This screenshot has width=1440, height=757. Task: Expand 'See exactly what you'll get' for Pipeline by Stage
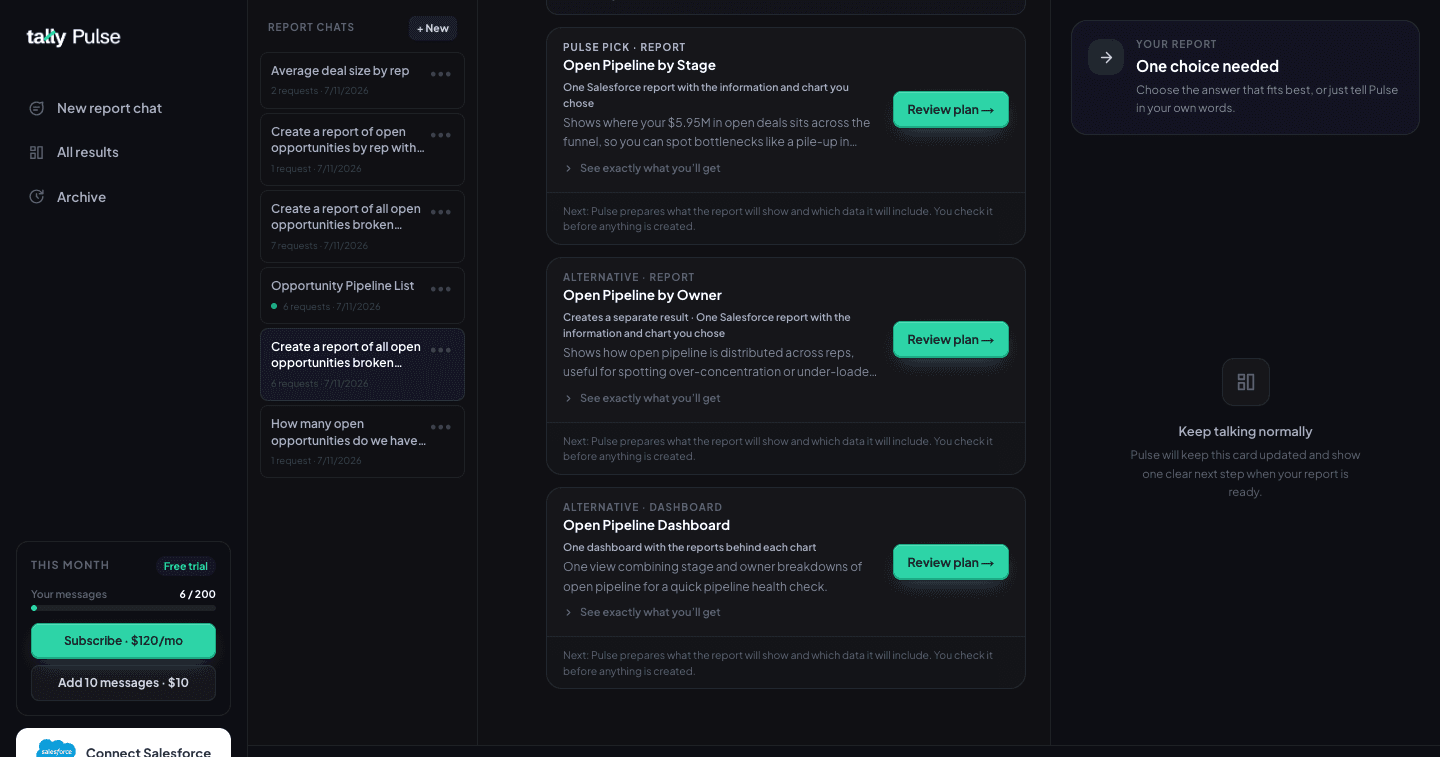[642, 168]
